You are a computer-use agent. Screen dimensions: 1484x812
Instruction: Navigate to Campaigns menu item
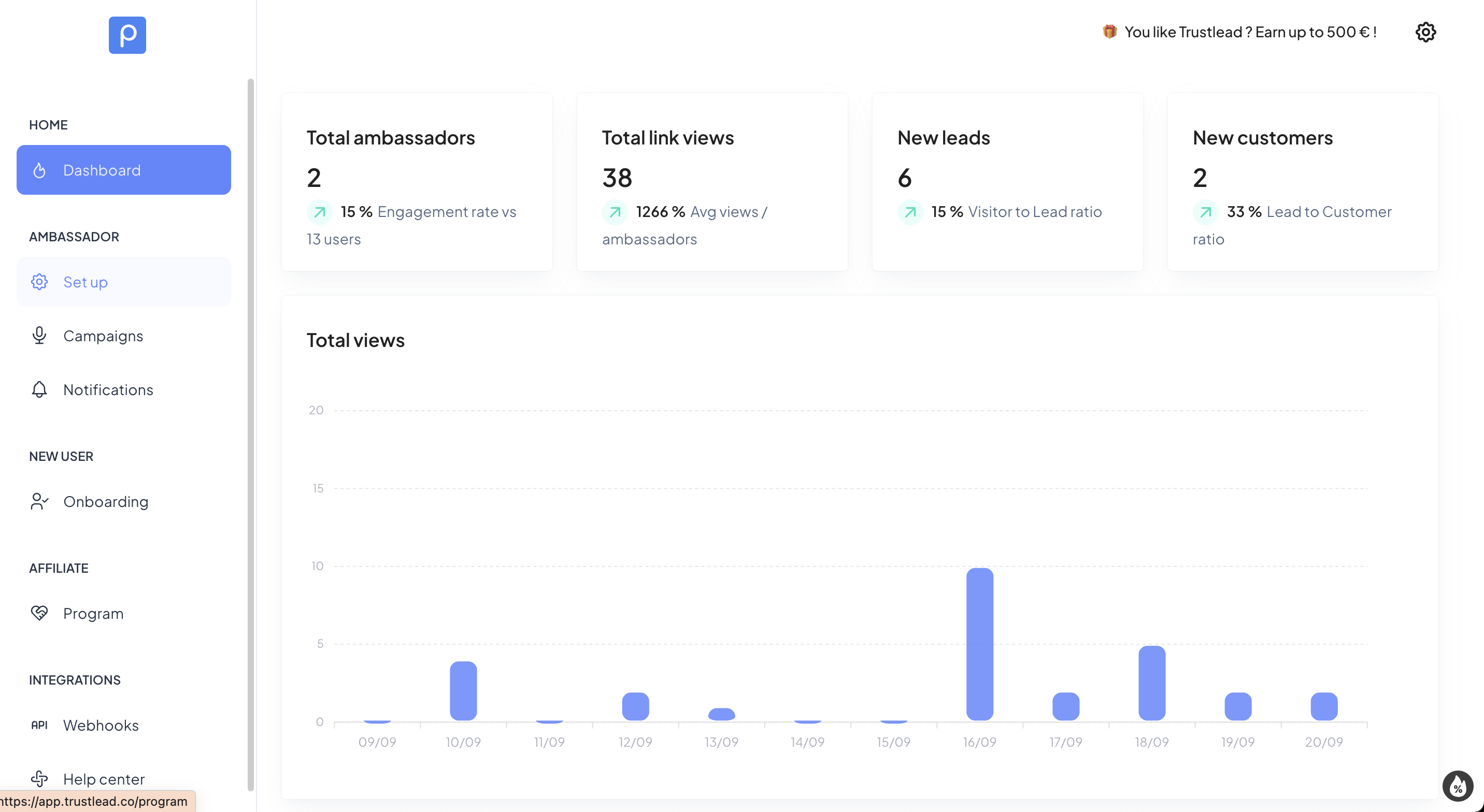click(x=103, y=335)
